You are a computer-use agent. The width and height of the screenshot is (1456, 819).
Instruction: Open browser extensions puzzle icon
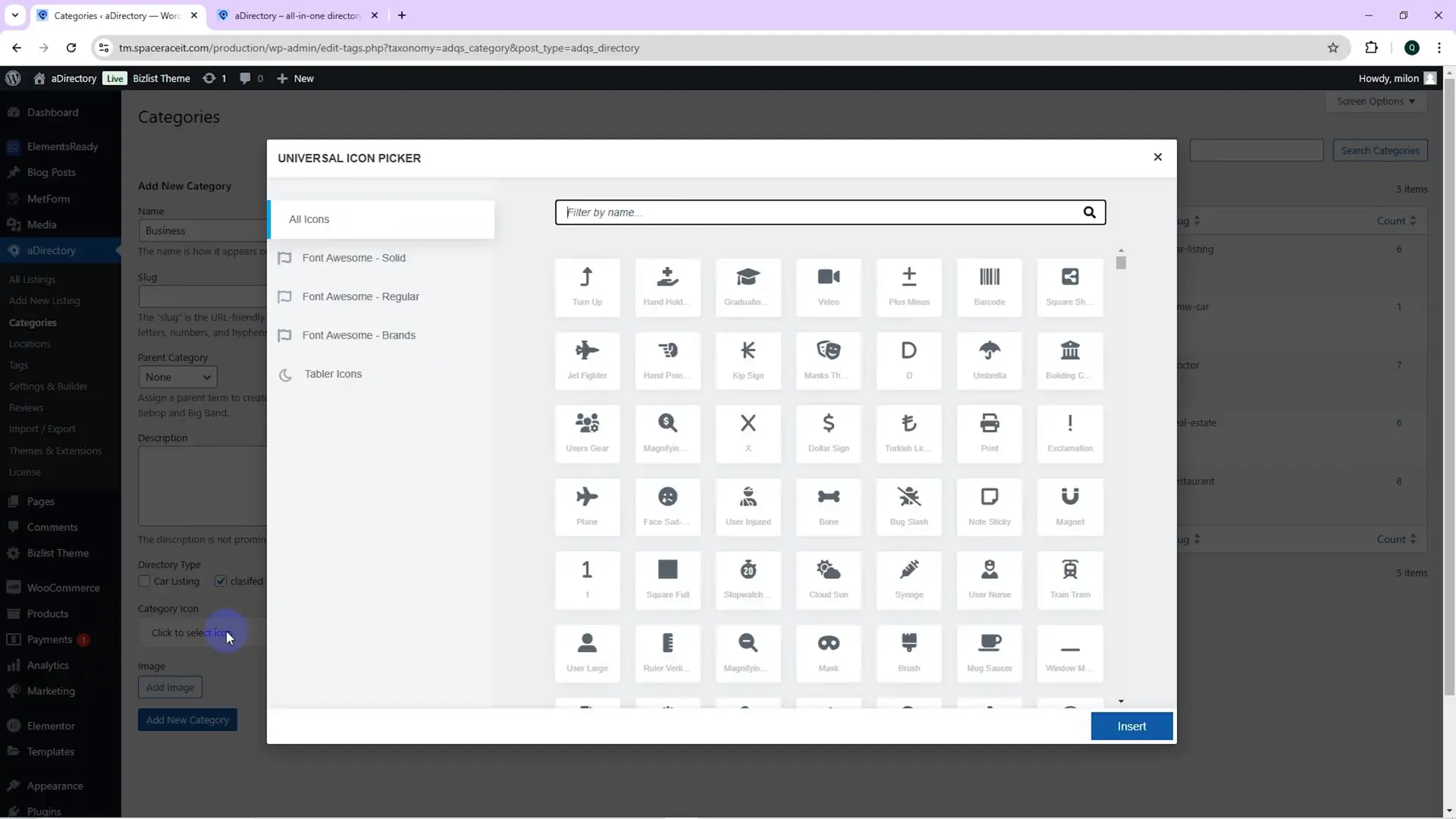[1371, 48]
